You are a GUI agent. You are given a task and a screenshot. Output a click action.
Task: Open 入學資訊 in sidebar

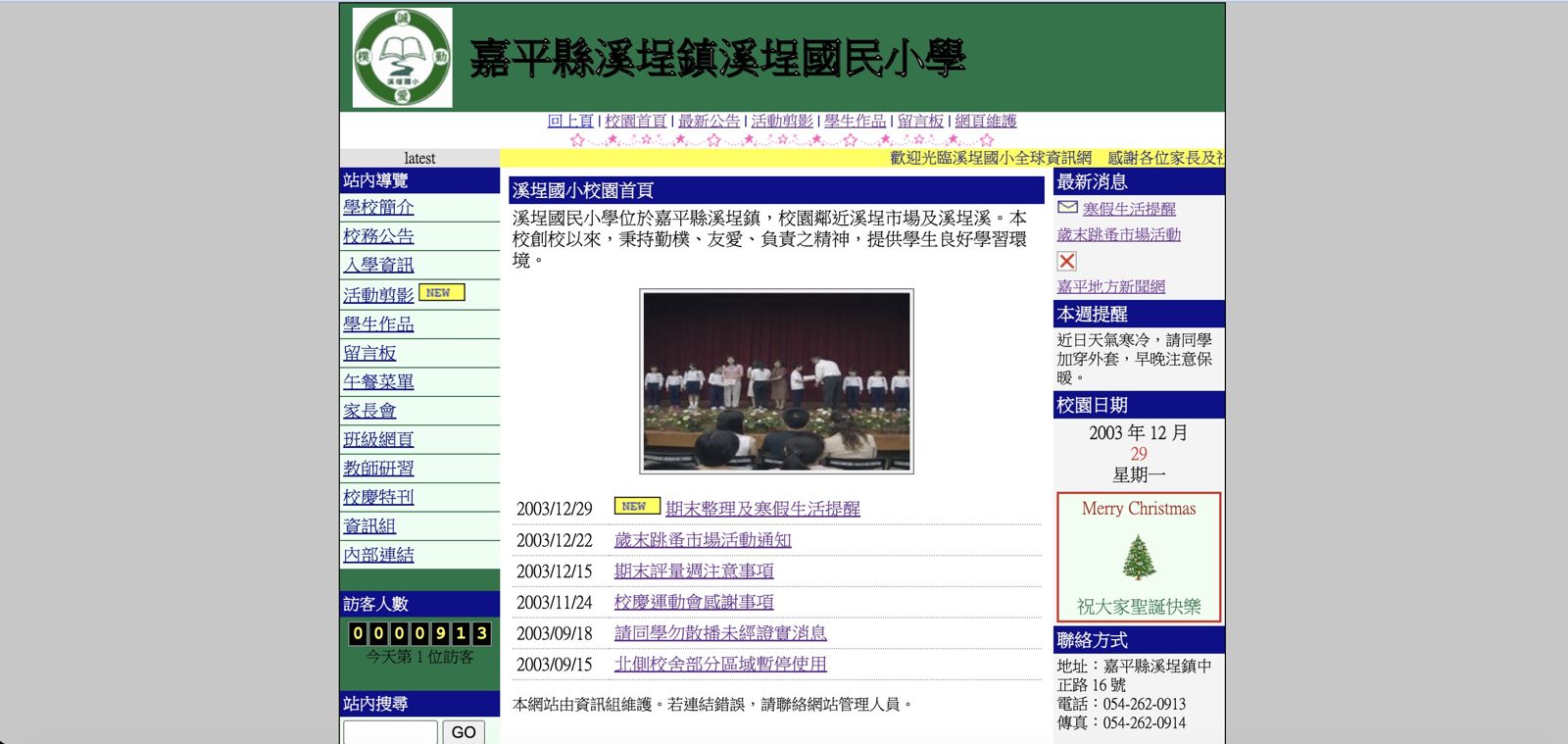point(378,265)
